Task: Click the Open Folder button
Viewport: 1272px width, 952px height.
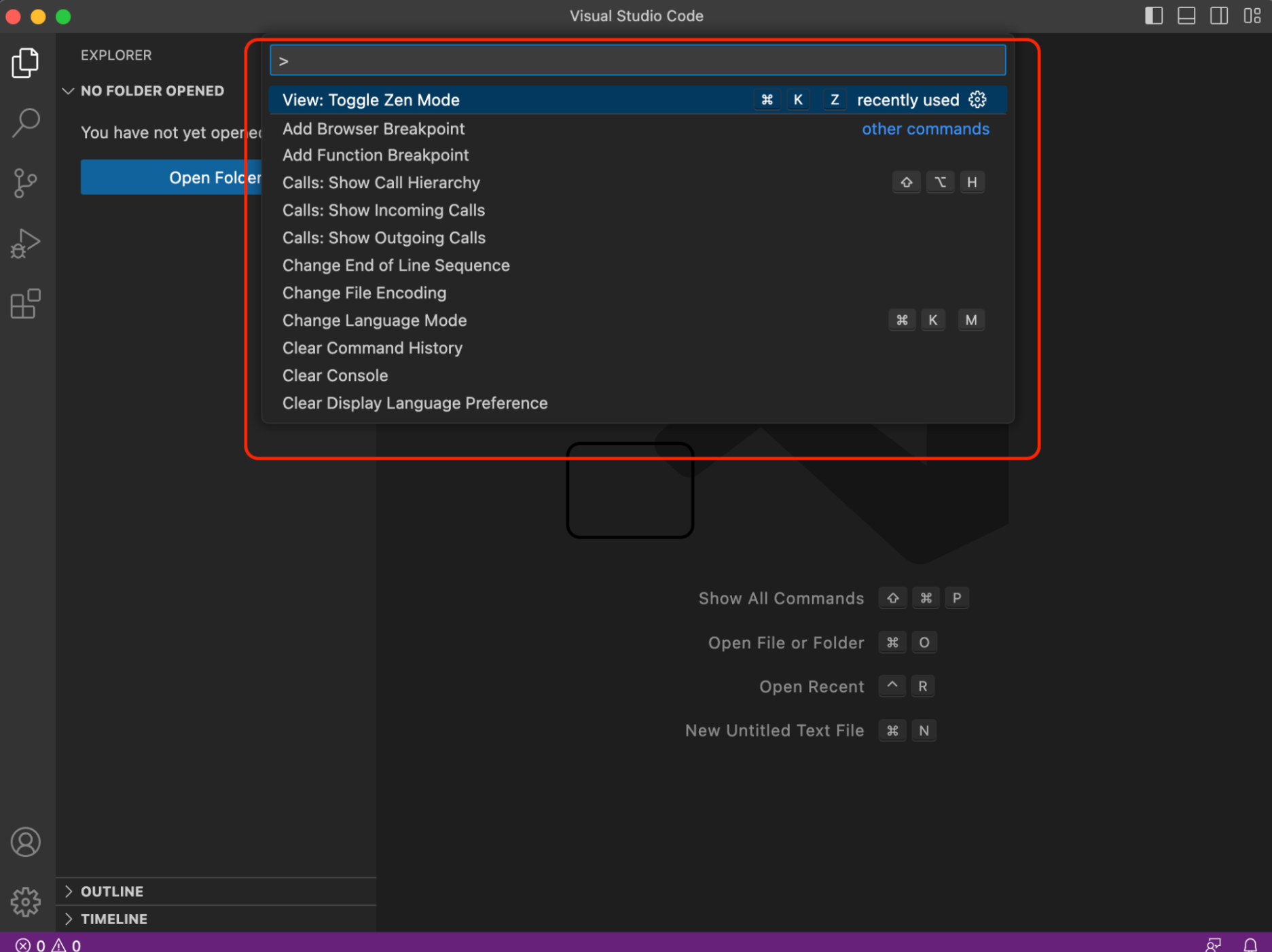Action: pyautogui.click(x=171, y=177)
